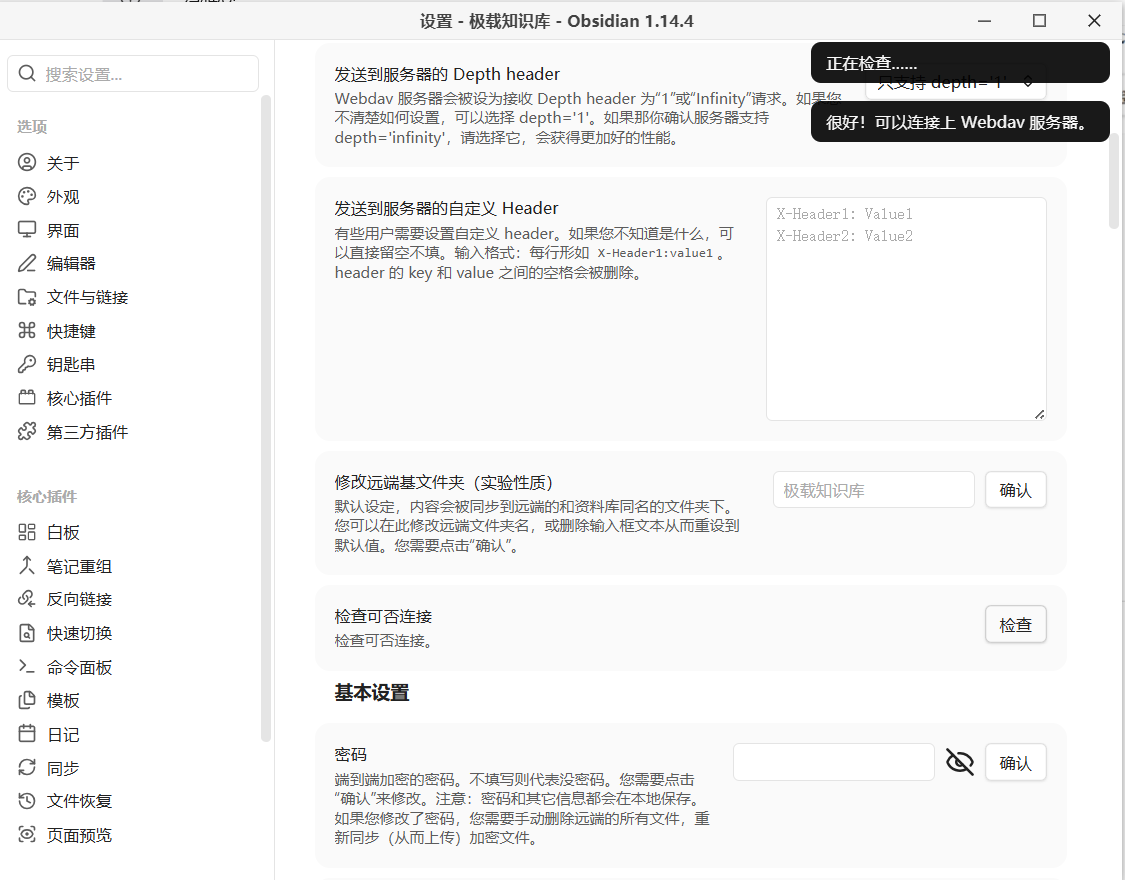The width and height of the screenshot is (1125, 880).
Task: Click 确认 beside the password field
Action: click(x=1015, y=762)
